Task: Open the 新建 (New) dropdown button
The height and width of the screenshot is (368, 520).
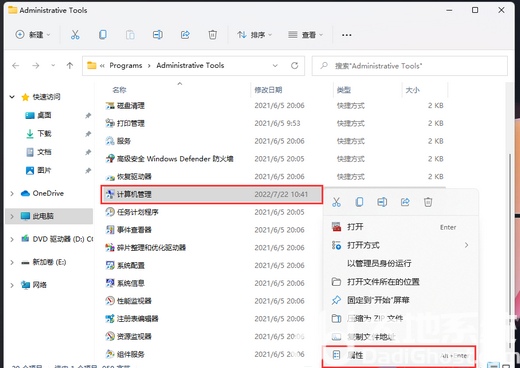Action: [33, 35]
